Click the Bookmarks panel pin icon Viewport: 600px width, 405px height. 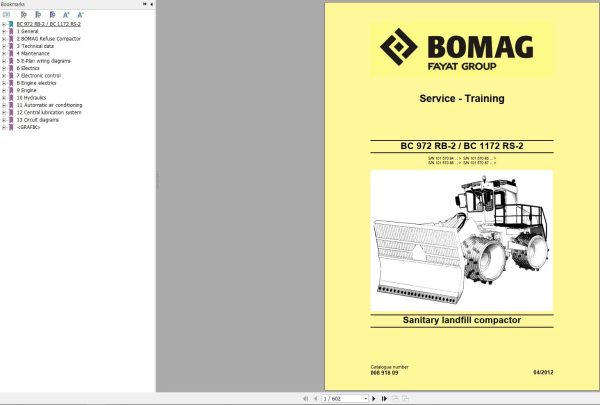[x=145, y=4]
